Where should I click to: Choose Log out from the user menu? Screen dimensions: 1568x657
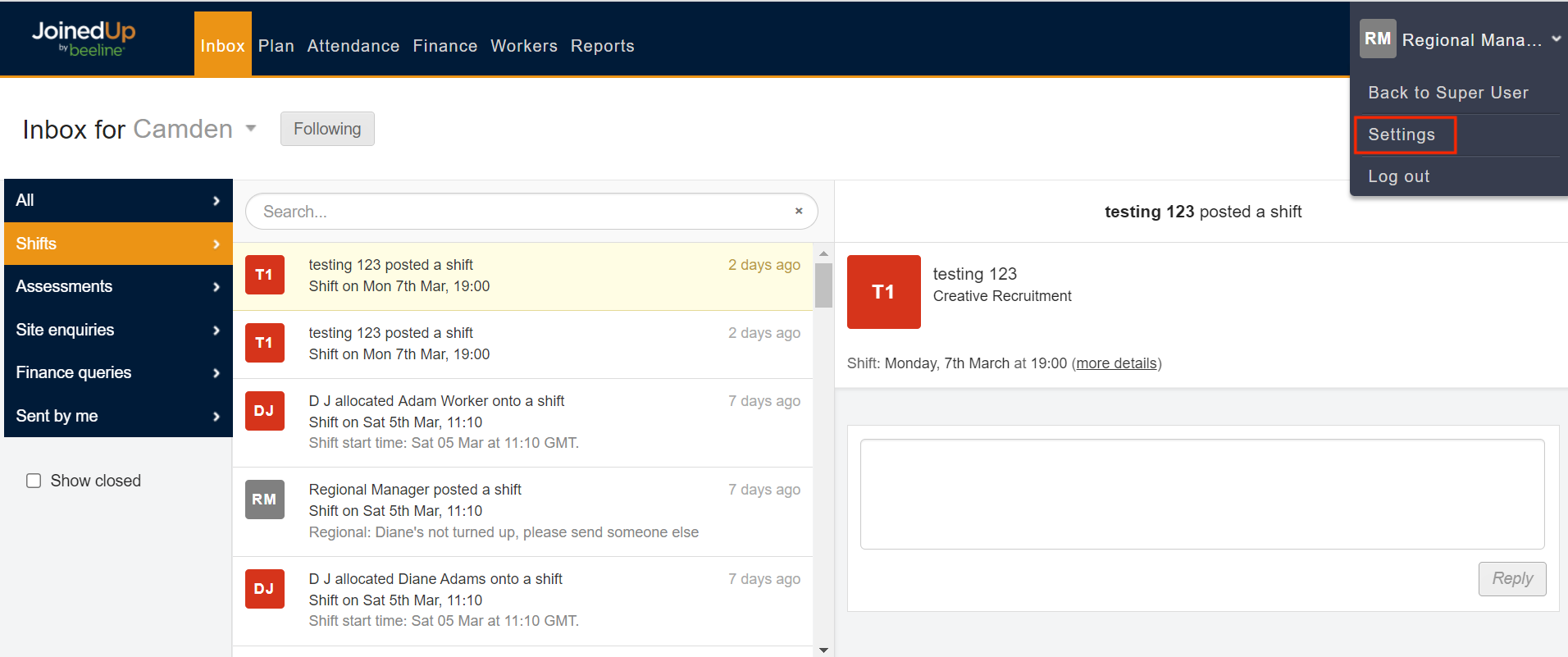[1398, 176]
